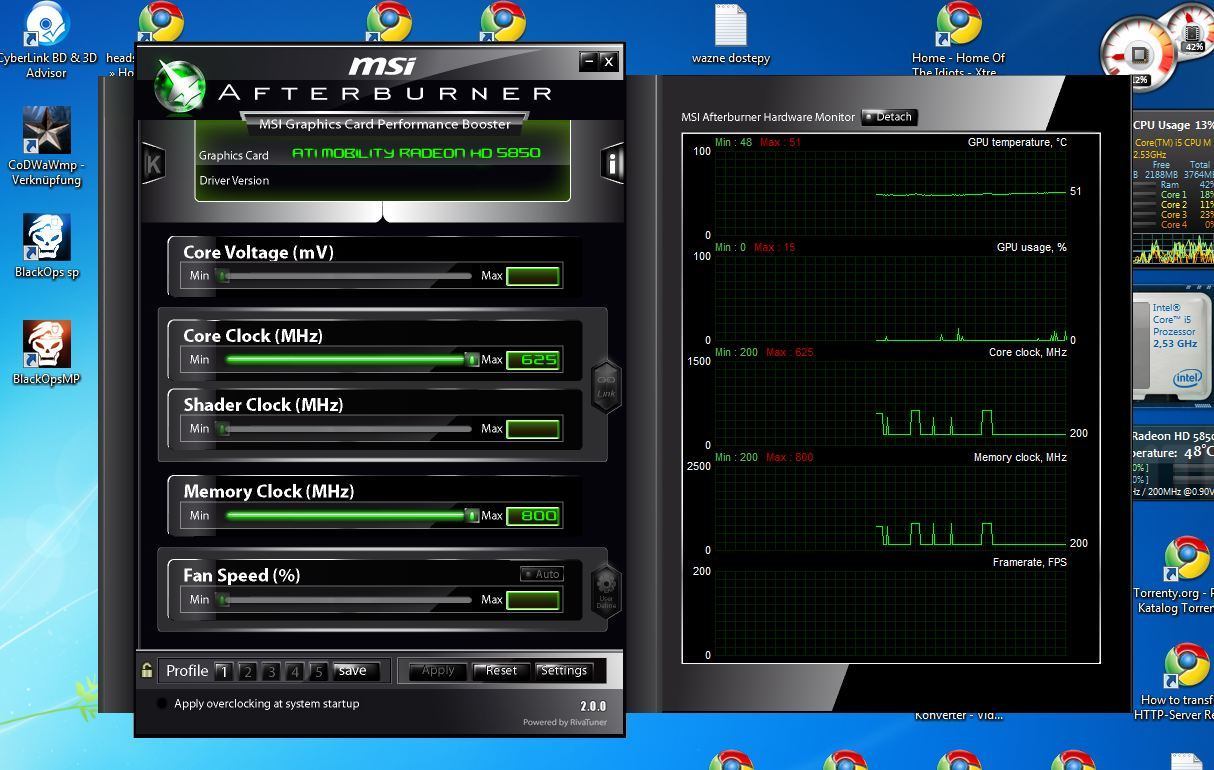This screenshot has height=770, width=1214.
Task: Click the Memory Clock slider handle
Action: point(472,515)
